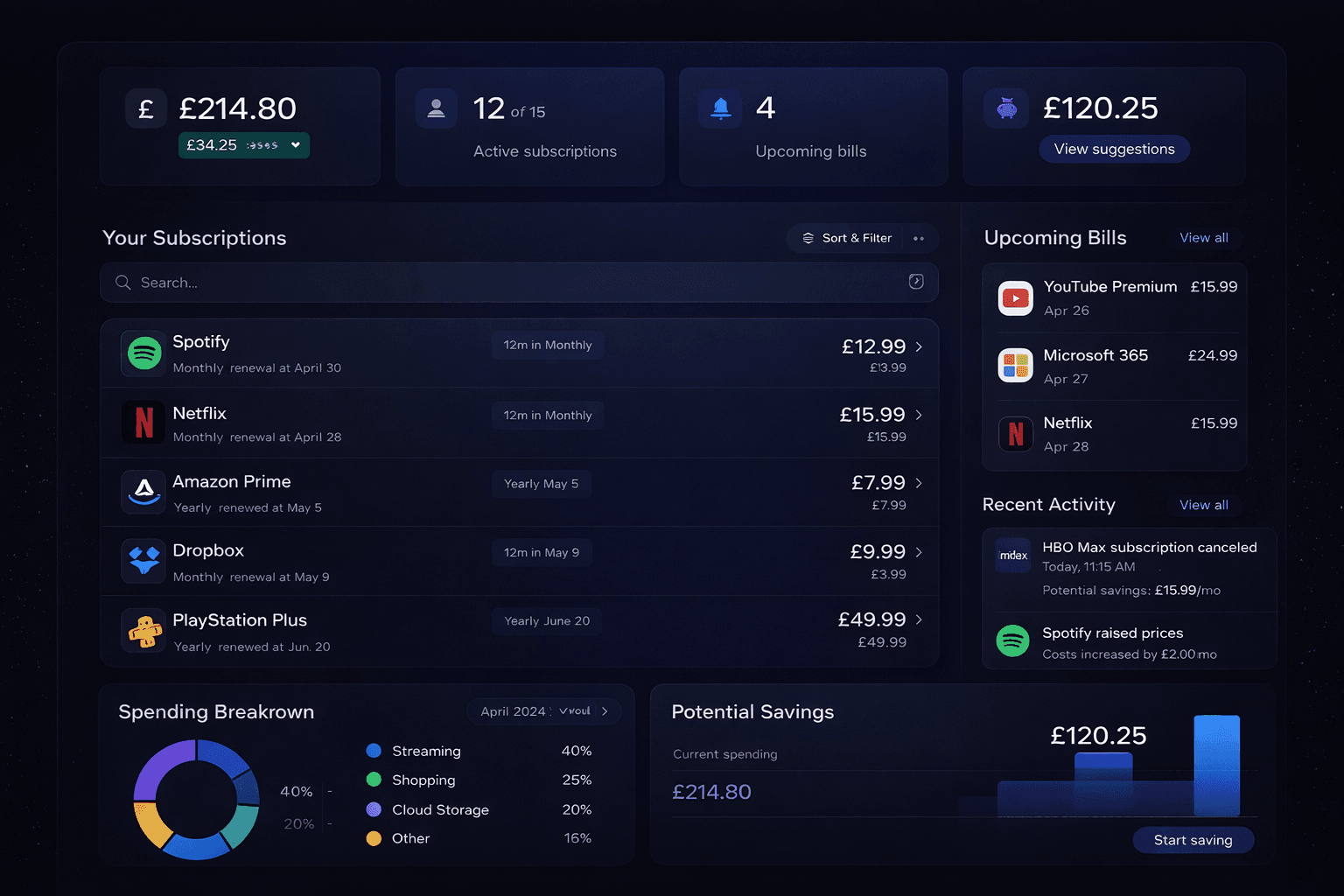1344x896 pixels.
Task: Open Spotify icon in subscriptions list
Action: [x=144, y=353]
